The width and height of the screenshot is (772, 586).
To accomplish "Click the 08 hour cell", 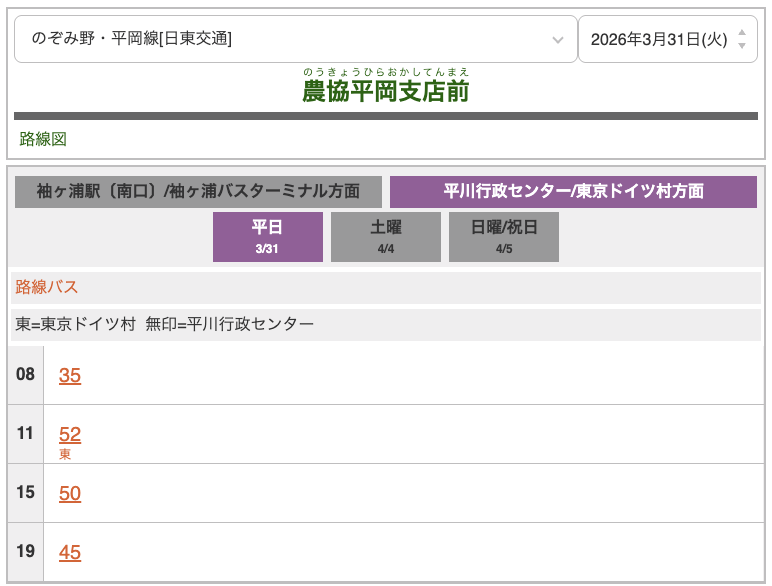I will click(x=25, y=375).
